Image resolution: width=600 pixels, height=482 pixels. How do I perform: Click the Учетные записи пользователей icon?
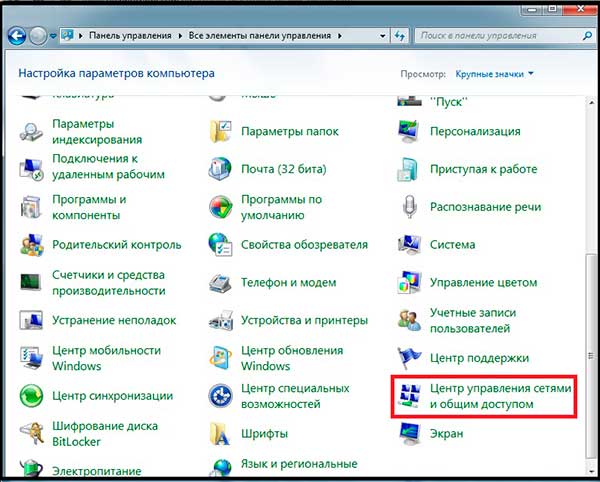[x=409, y=321]
